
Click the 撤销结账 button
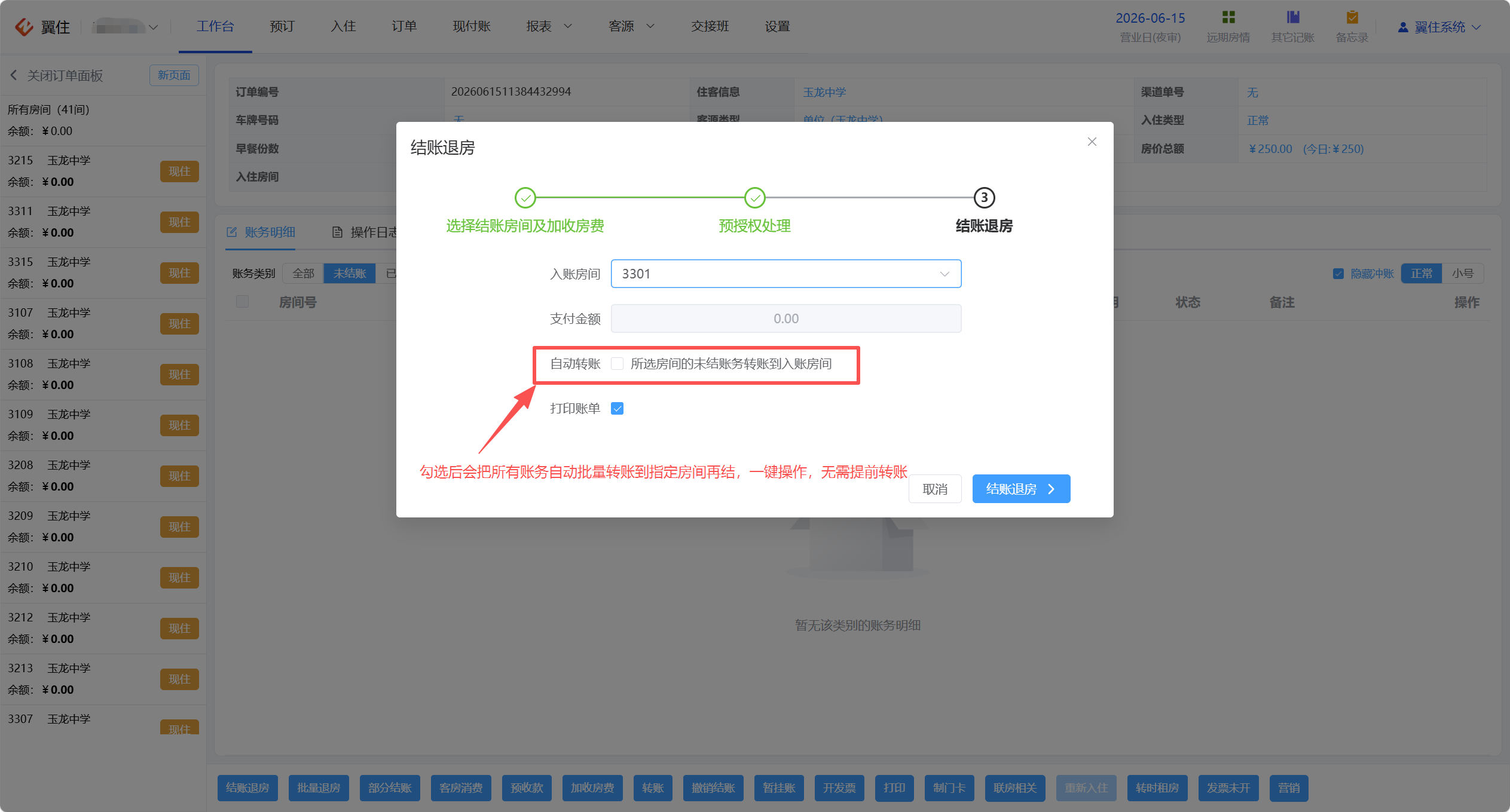(713, 788)
